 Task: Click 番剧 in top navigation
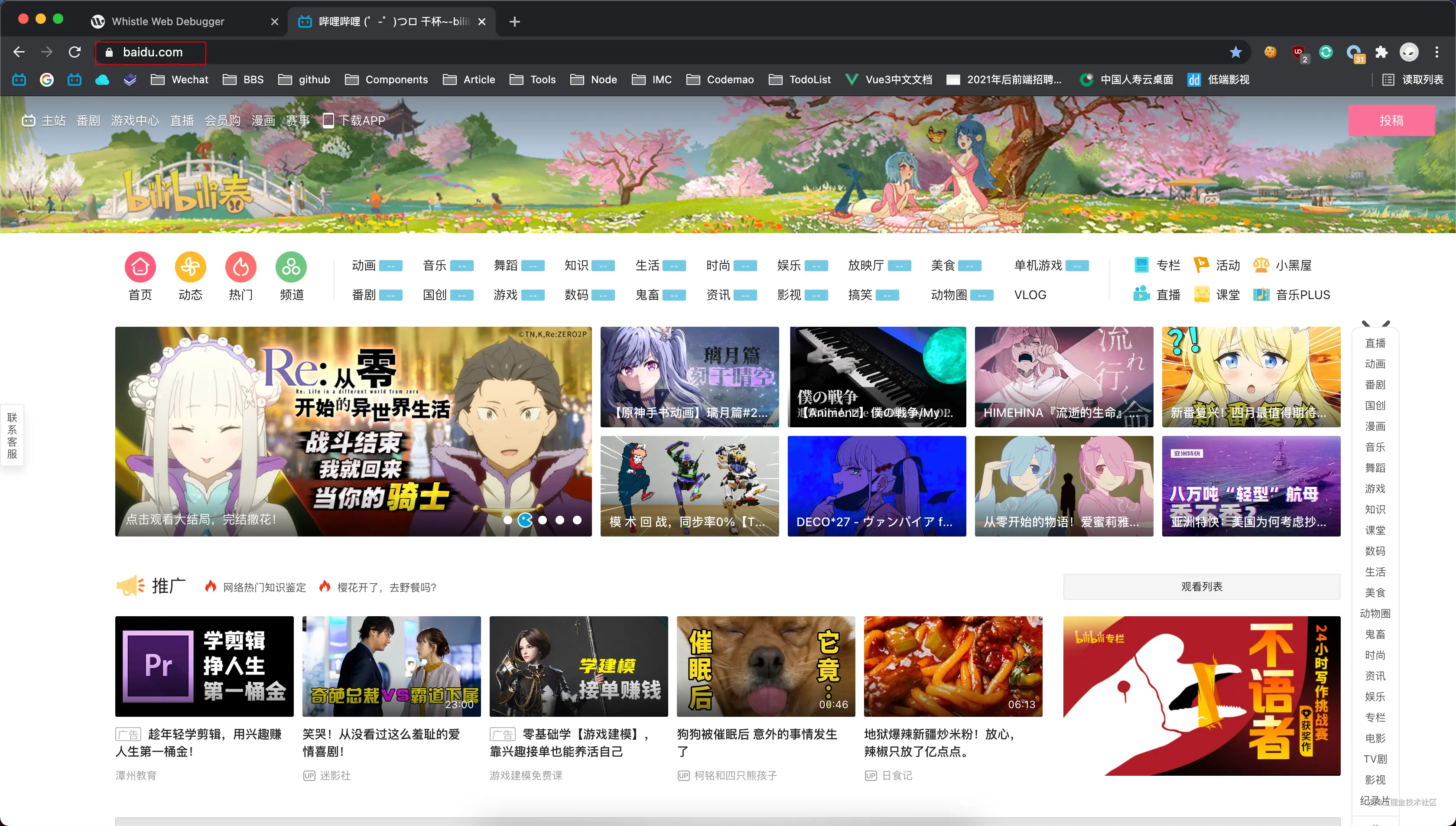click(x=88, y=120)
